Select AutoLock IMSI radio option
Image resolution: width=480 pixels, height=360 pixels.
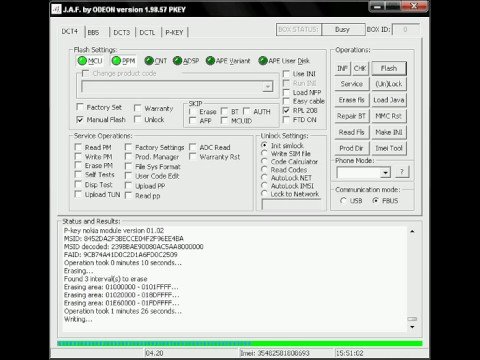(264, 186)
